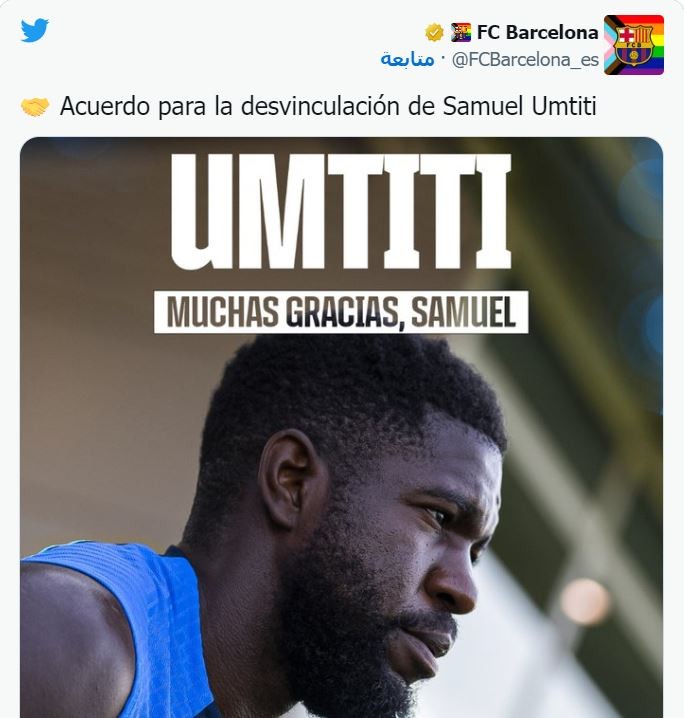Click the FC Barcelona display name

click(537, 33)
